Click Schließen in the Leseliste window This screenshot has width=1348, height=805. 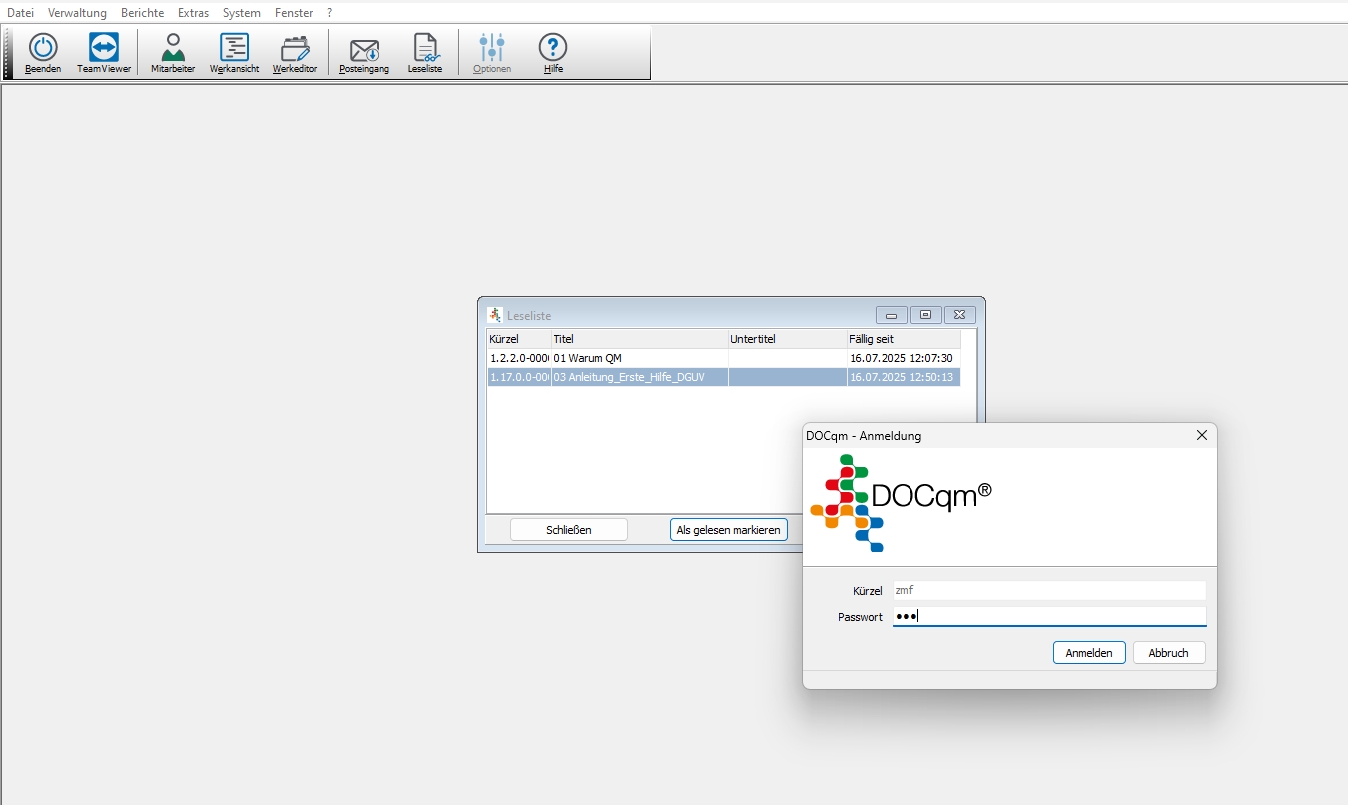[569, 530]
